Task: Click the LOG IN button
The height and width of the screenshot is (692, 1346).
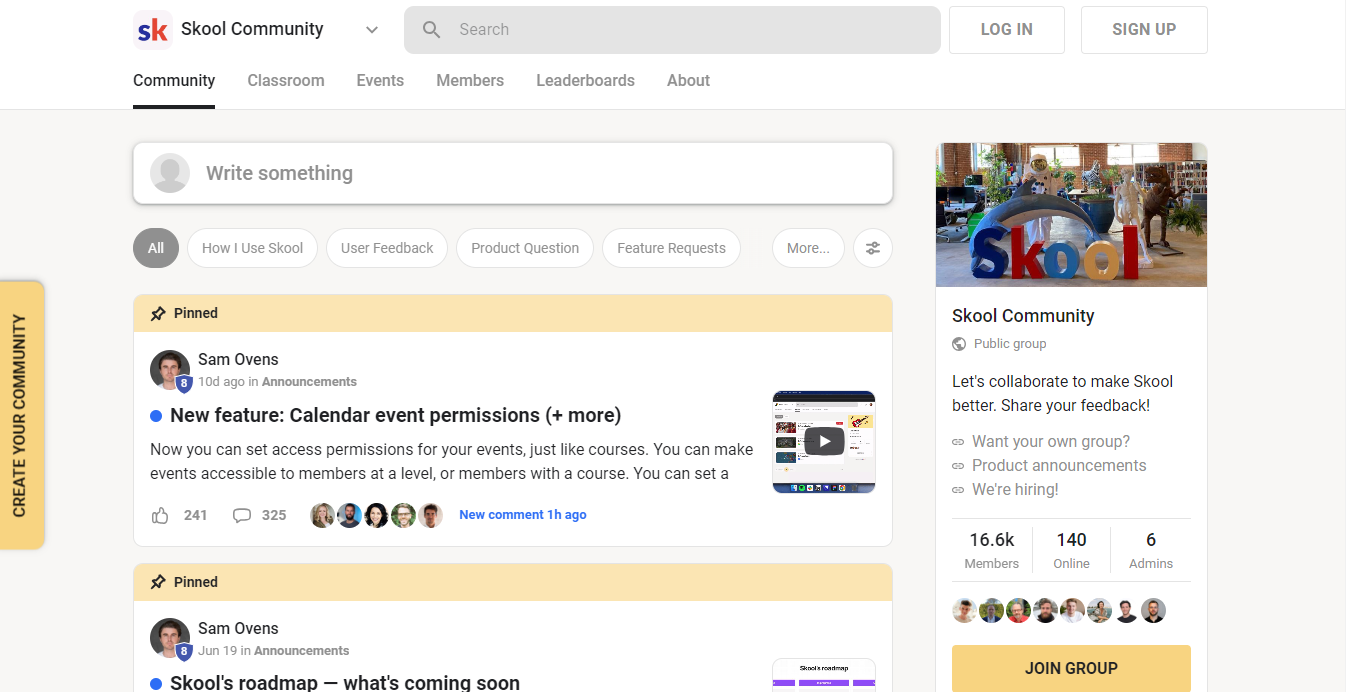Action: 1007,30
